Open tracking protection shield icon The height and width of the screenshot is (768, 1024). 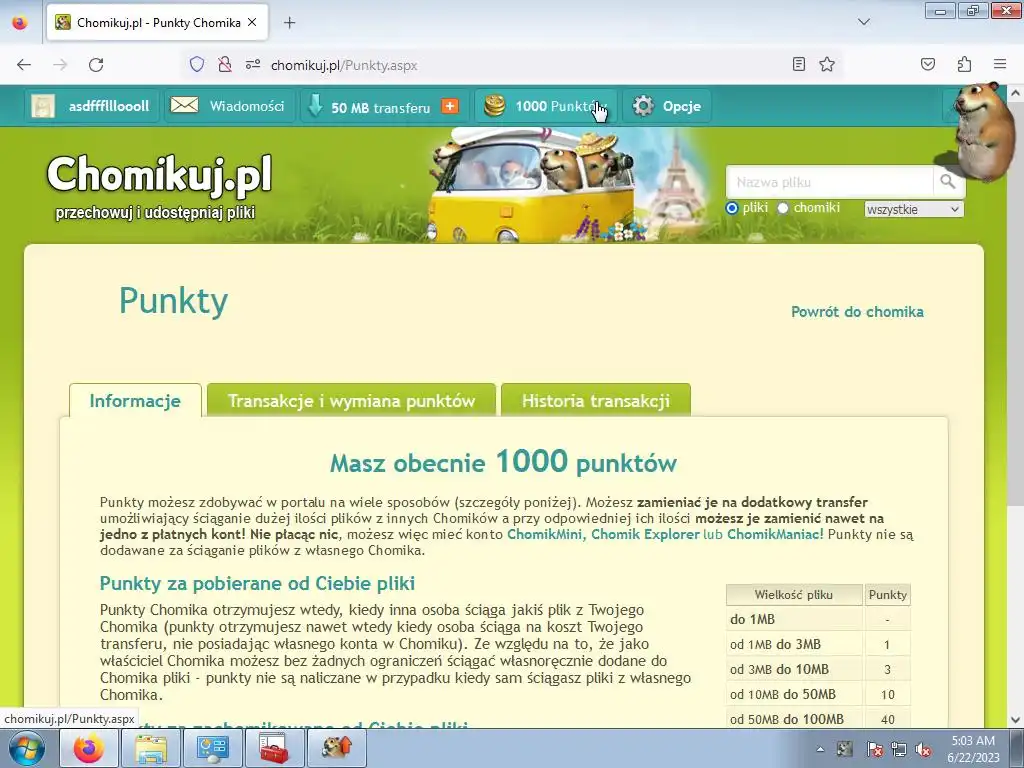pos(197,65)
